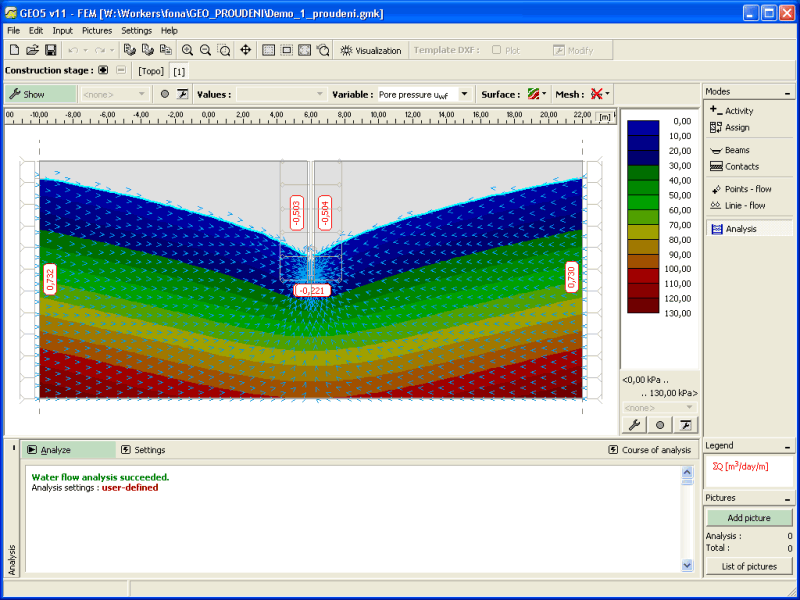Select Analysis mode in Modes panel
Image resolution: width=800 pixels, height=600 pixels.
[x=749, y=229]
